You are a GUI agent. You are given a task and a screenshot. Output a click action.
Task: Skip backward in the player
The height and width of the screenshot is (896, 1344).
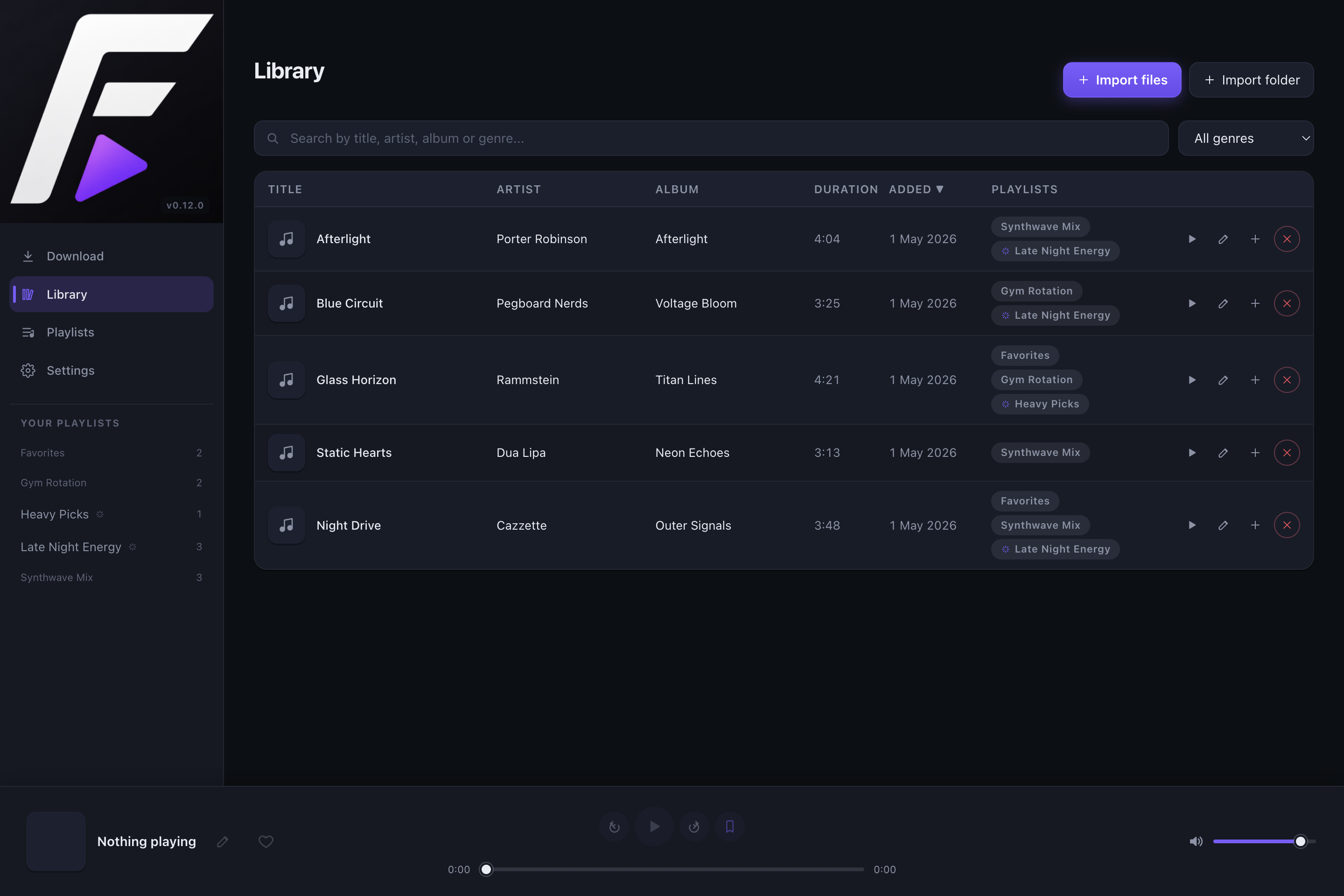[614, 827]
